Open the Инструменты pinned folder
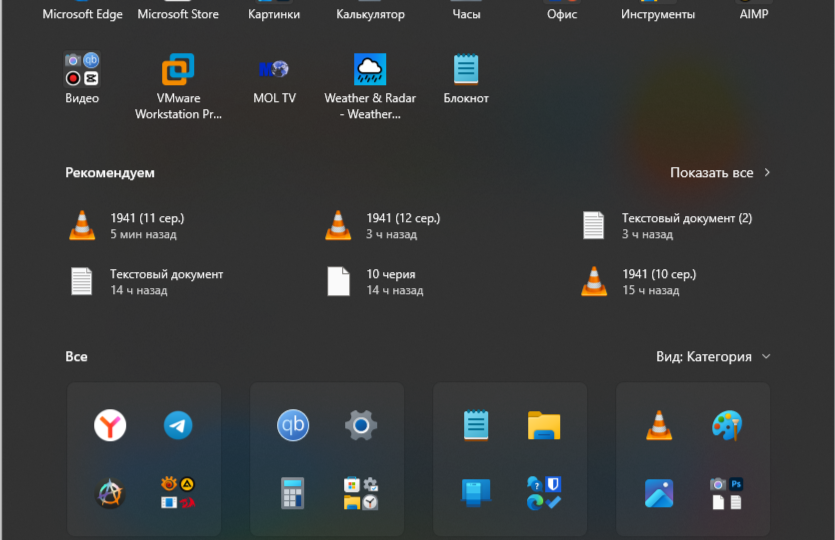835x540 pixels. tap(658, 12)
